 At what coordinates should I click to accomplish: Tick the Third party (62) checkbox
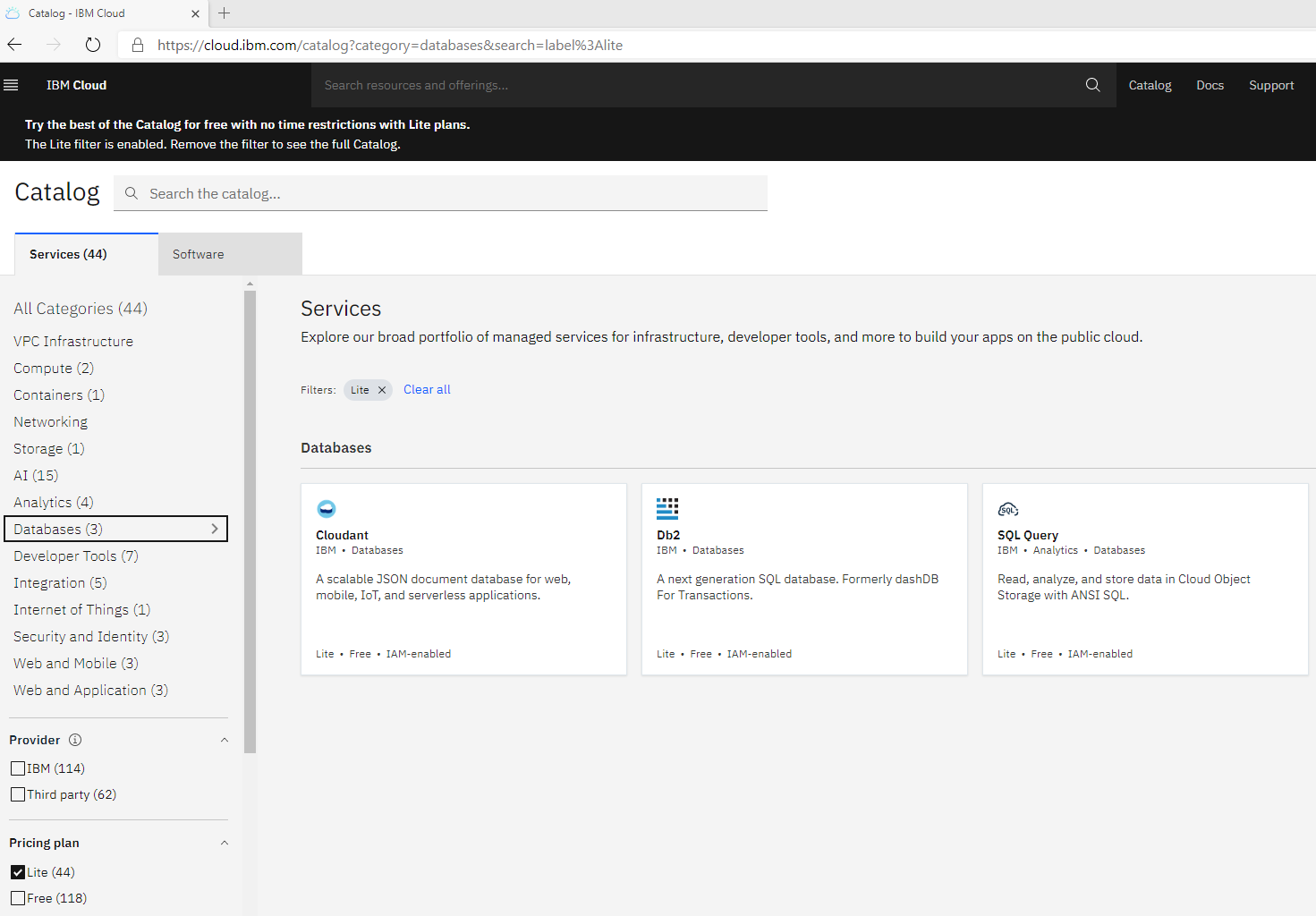coord(18,794)
